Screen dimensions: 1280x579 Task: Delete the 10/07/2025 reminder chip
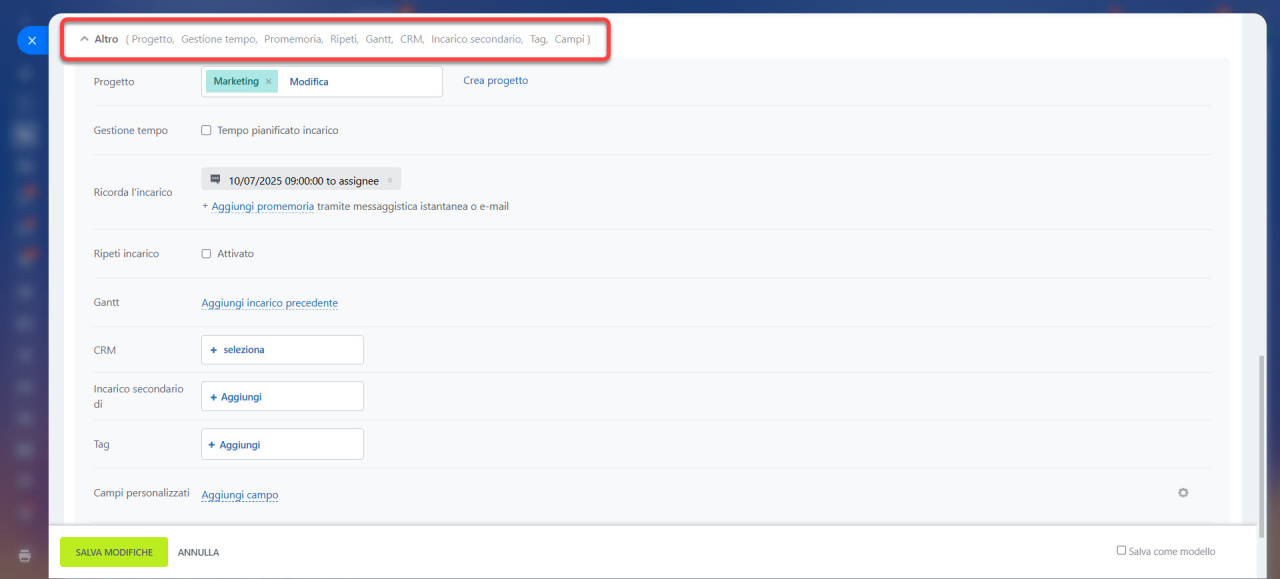point(390,181)
